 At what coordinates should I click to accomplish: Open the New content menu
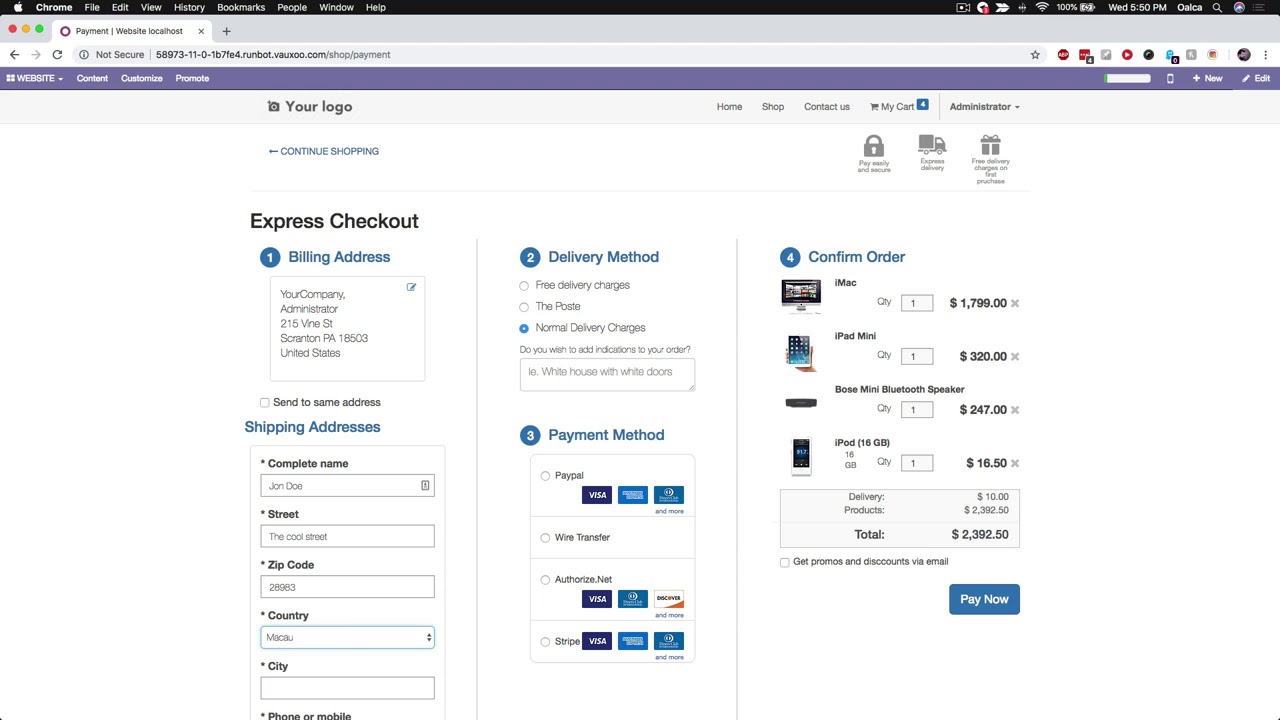click(x=1207, y=78)
